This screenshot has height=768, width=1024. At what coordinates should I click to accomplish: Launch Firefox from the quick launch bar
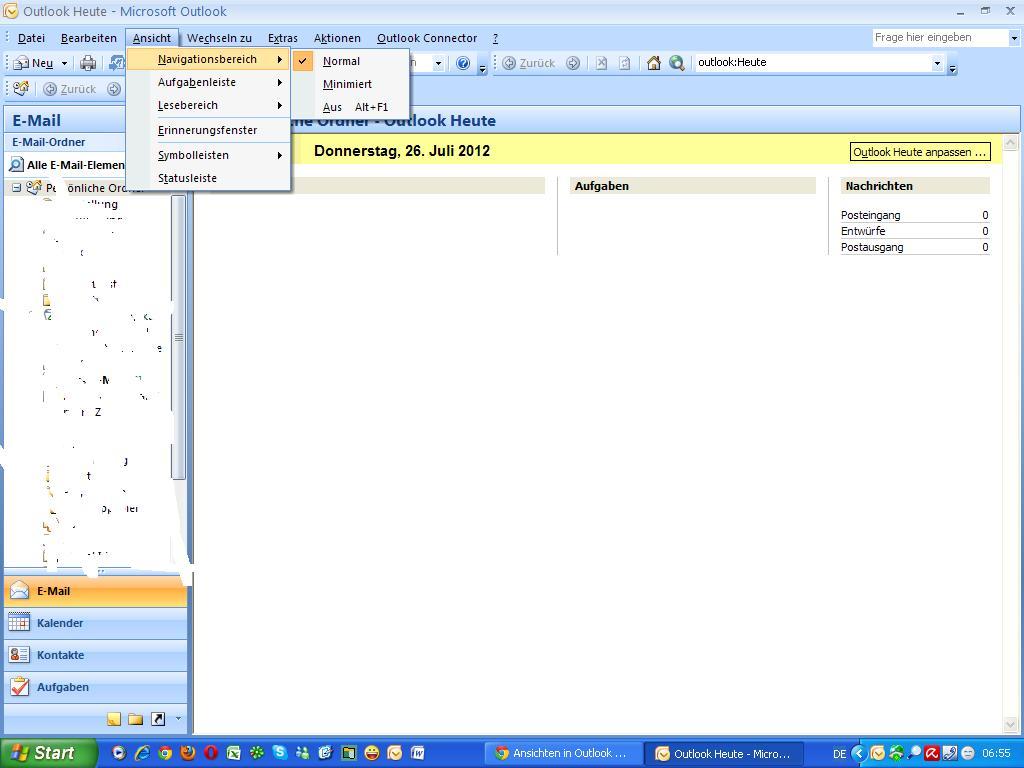tap(187, 753)
